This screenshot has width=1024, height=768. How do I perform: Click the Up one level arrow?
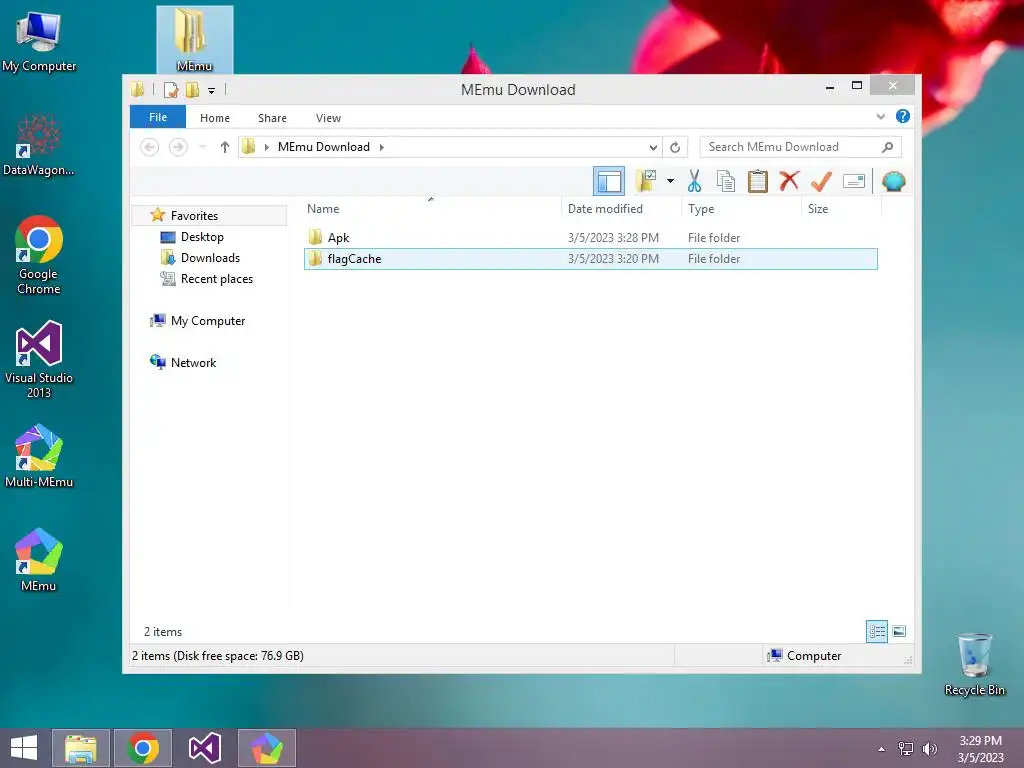(x=225, y=147)
